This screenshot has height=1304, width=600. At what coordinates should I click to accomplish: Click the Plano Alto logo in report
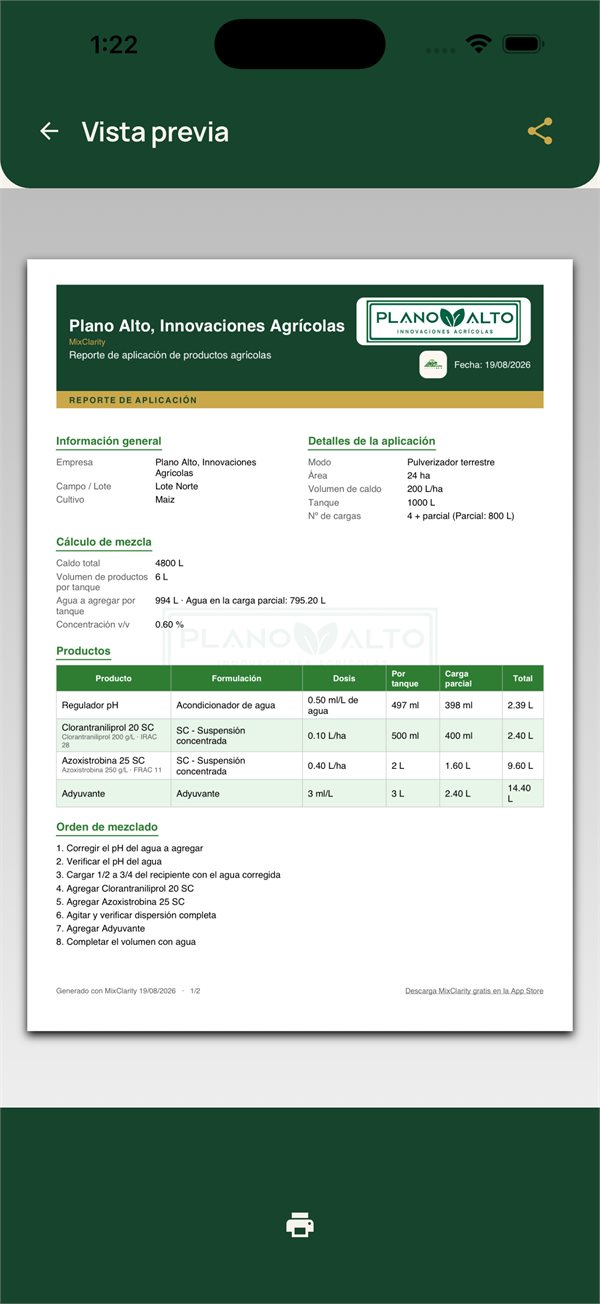(443, 321)
